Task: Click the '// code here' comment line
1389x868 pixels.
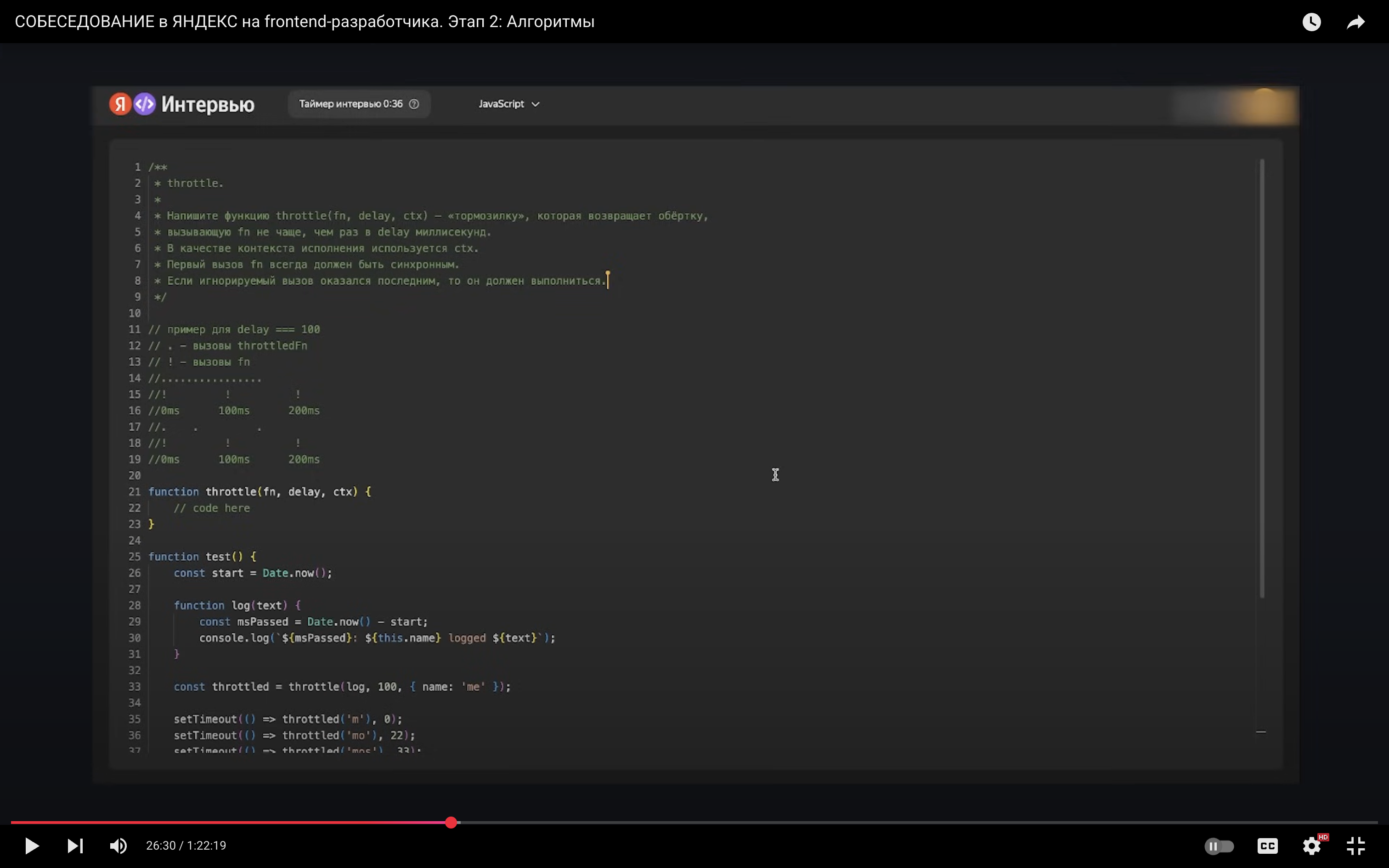Action: [212, 508]
